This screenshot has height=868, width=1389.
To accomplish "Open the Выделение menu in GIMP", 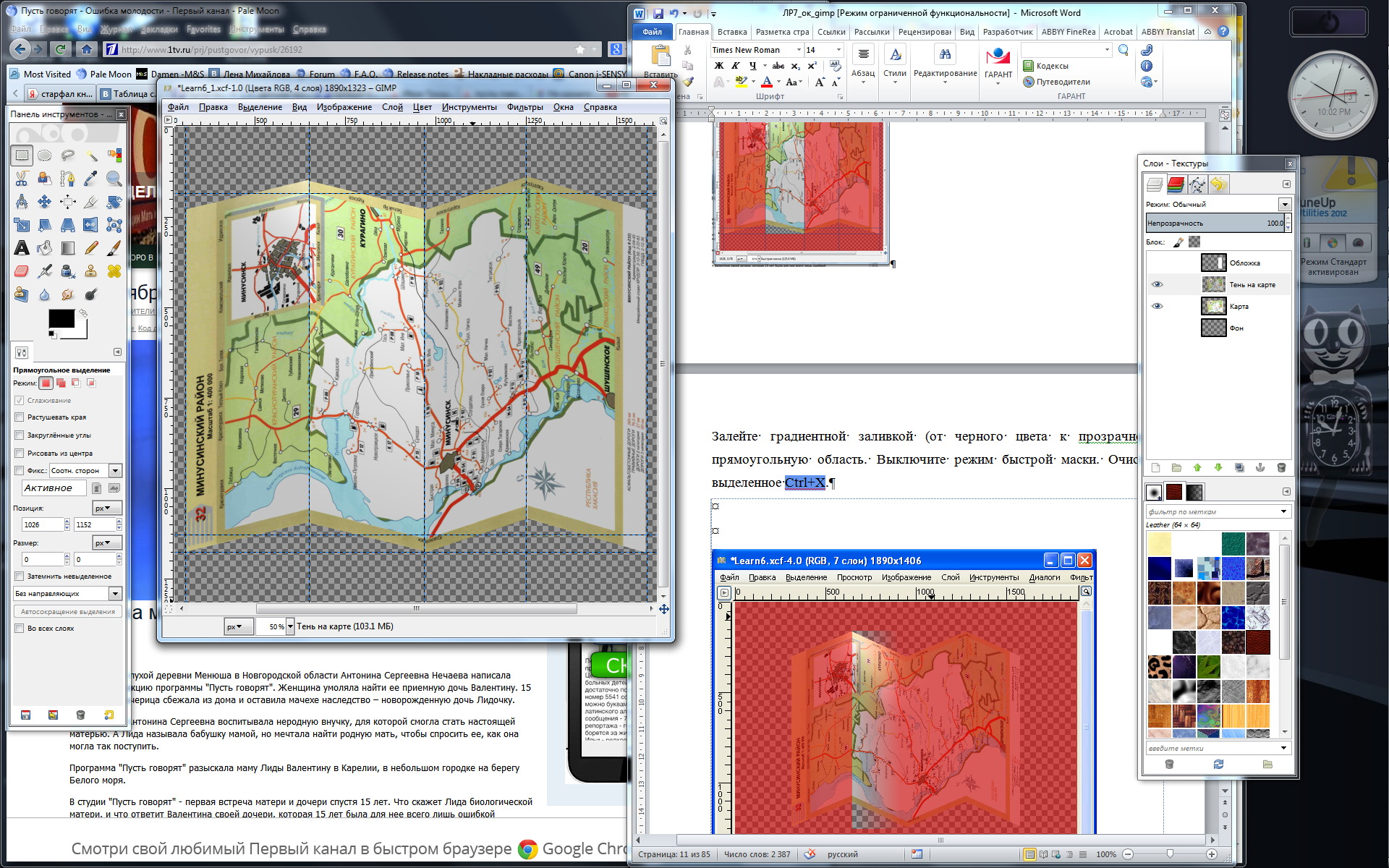I will (x=260, y=107).
